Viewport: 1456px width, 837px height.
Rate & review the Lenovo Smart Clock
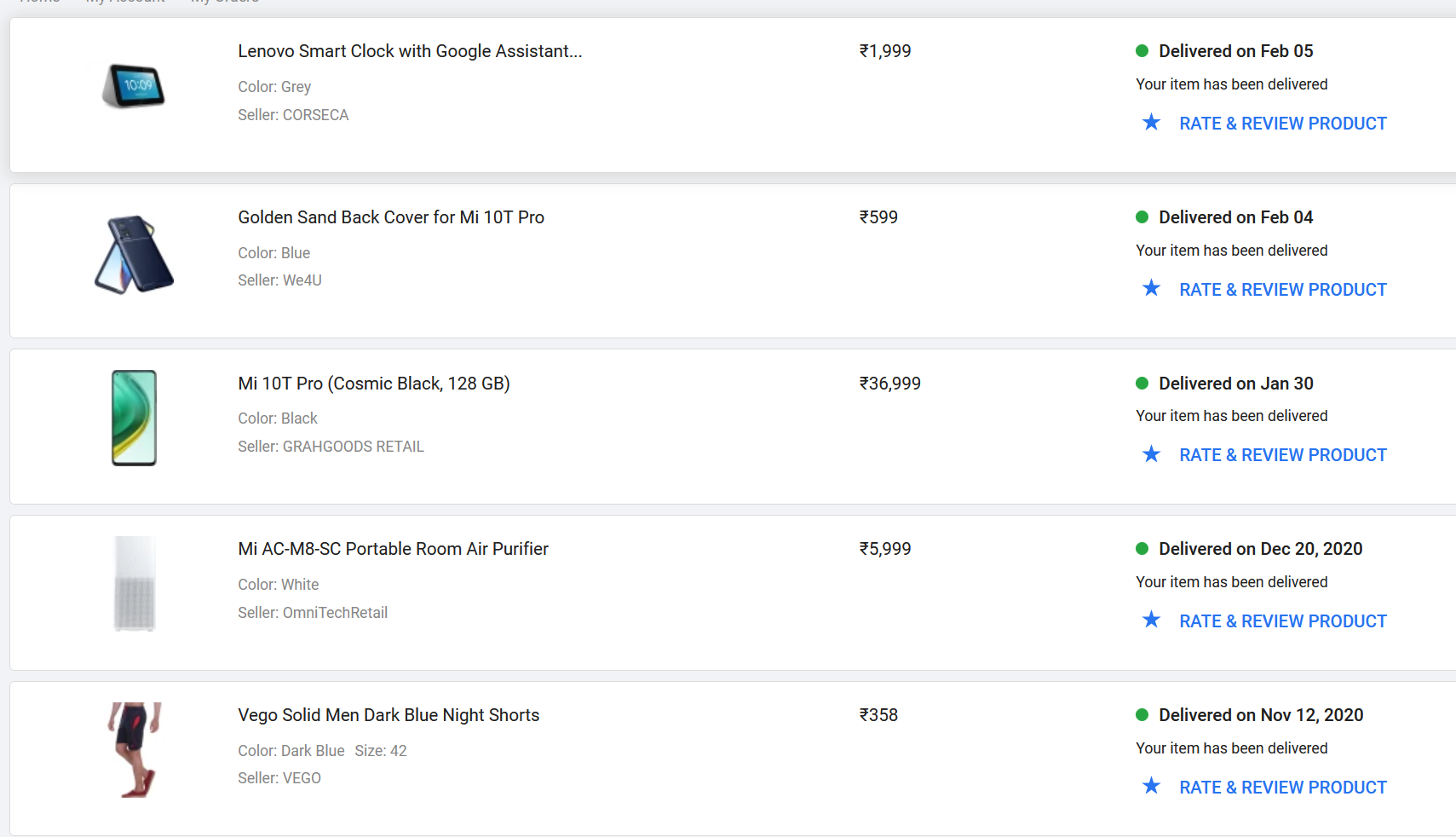[1283, 124]
